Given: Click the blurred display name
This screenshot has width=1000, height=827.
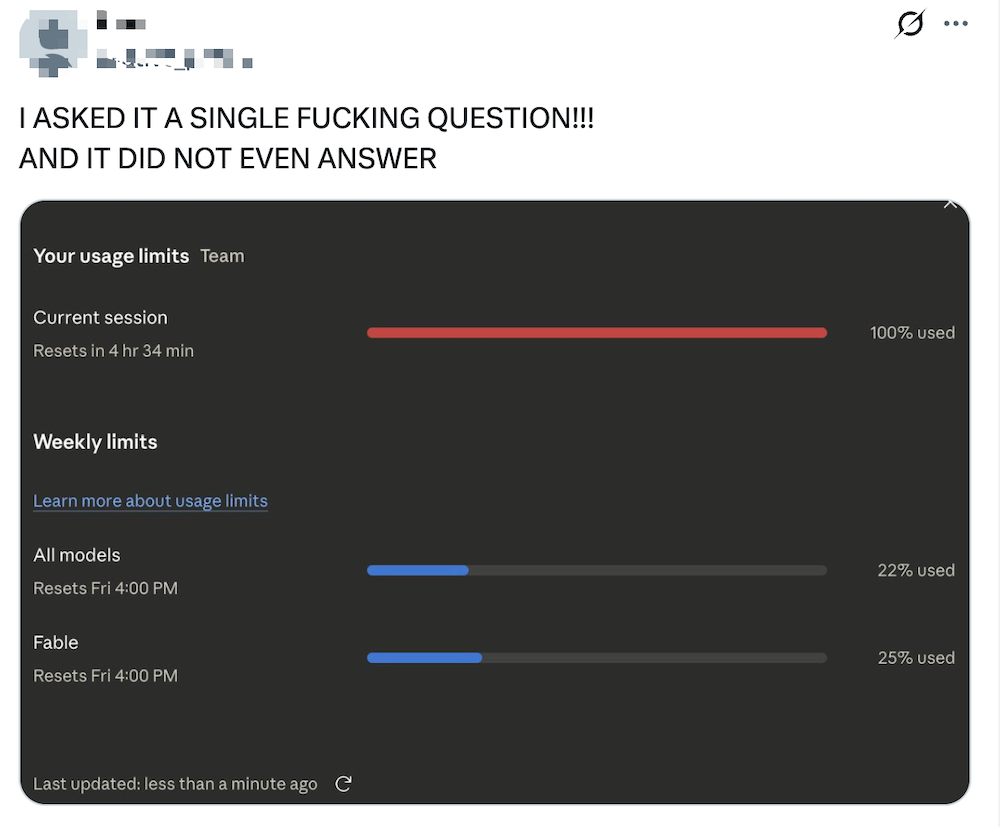Looking at the screenshot, I should point(121,22).
